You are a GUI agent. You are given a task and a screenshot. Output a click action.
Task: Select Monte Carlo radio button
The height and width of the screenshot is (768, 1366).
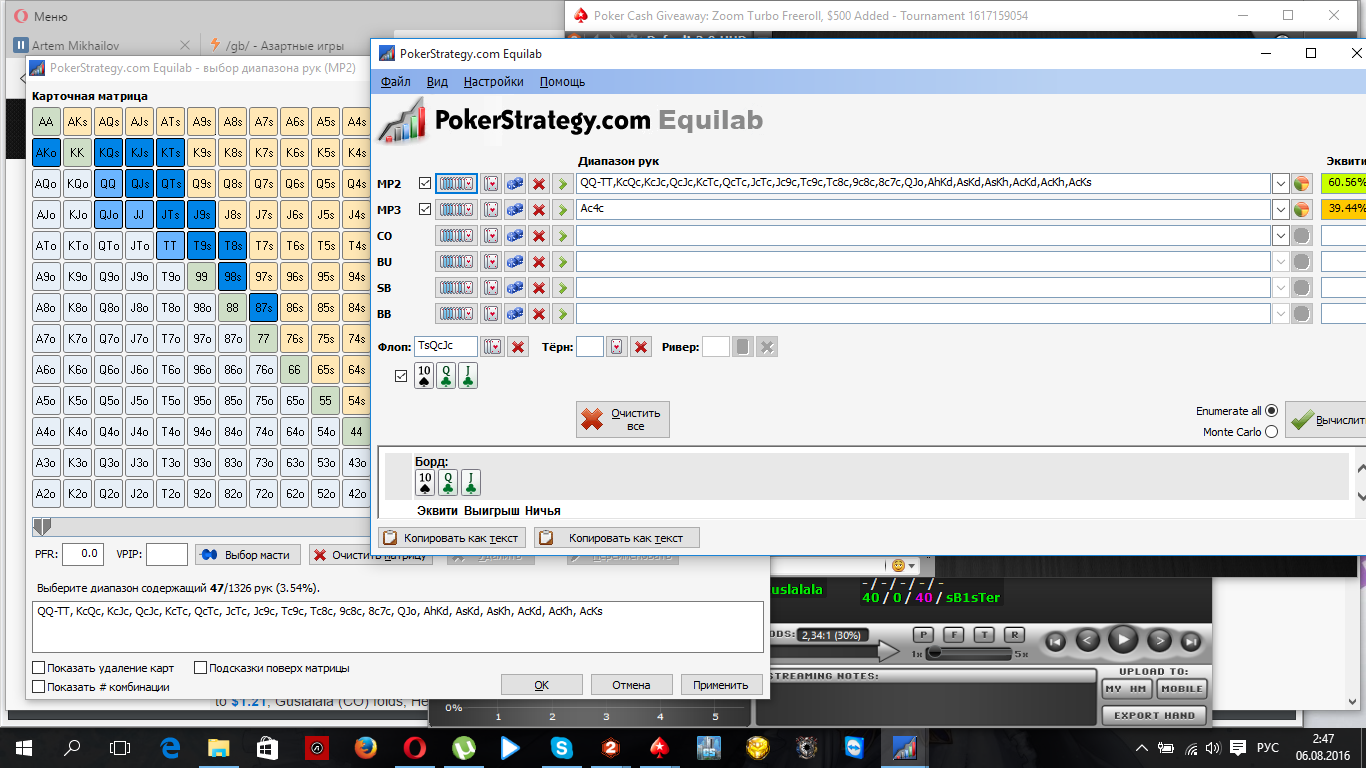click(x=1271, y=432)
